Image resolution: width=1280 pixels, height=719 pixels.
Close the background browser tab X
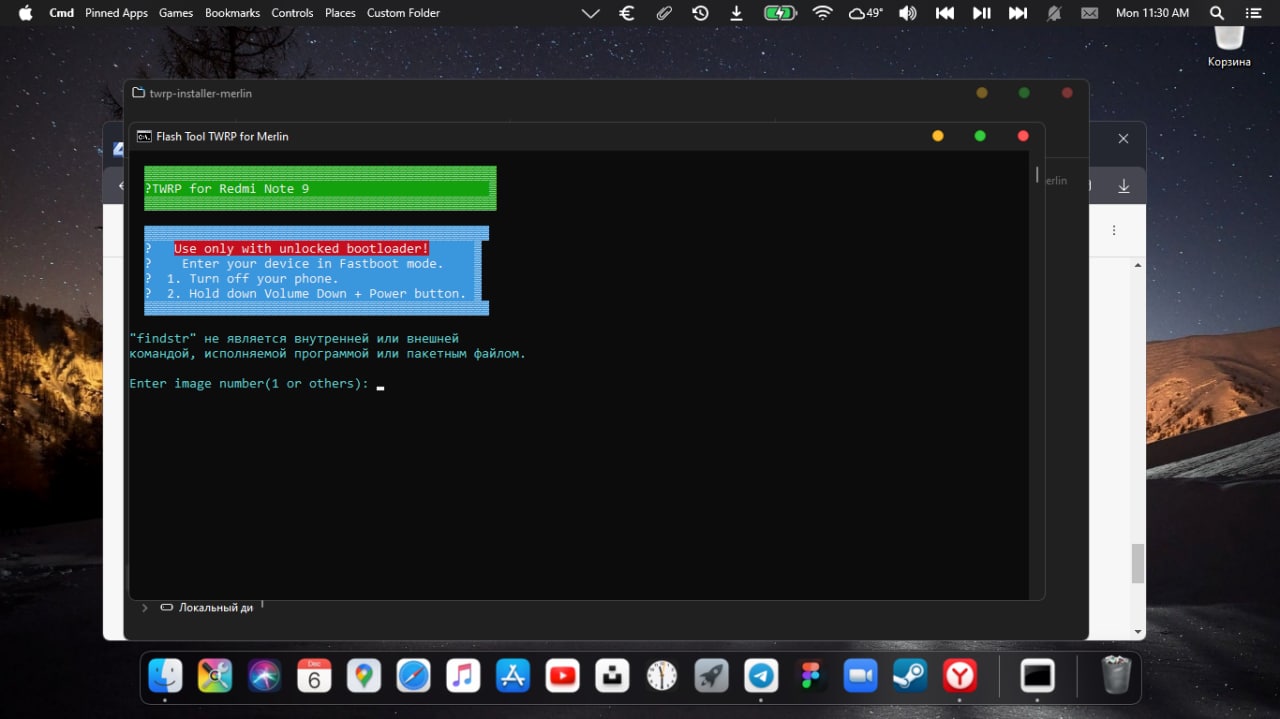[x=1123, y=138]
